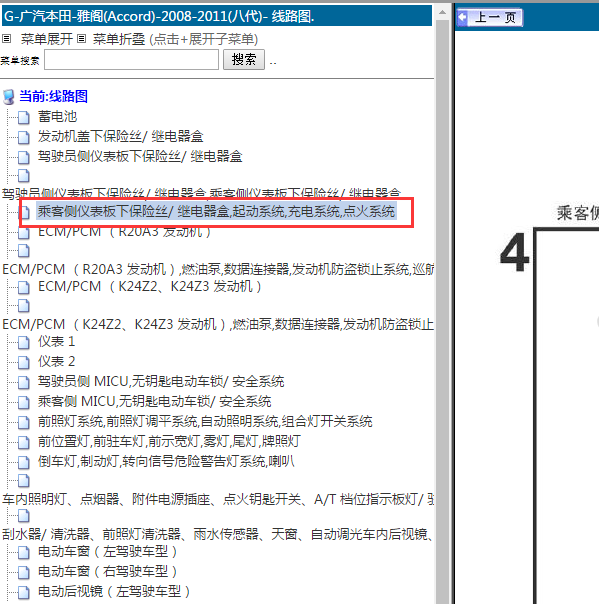The width and height of the screenshot is (599, 604).
Task: Open 车内照明灯、点烟器、附件电源插座 entry
Action: 218,500
